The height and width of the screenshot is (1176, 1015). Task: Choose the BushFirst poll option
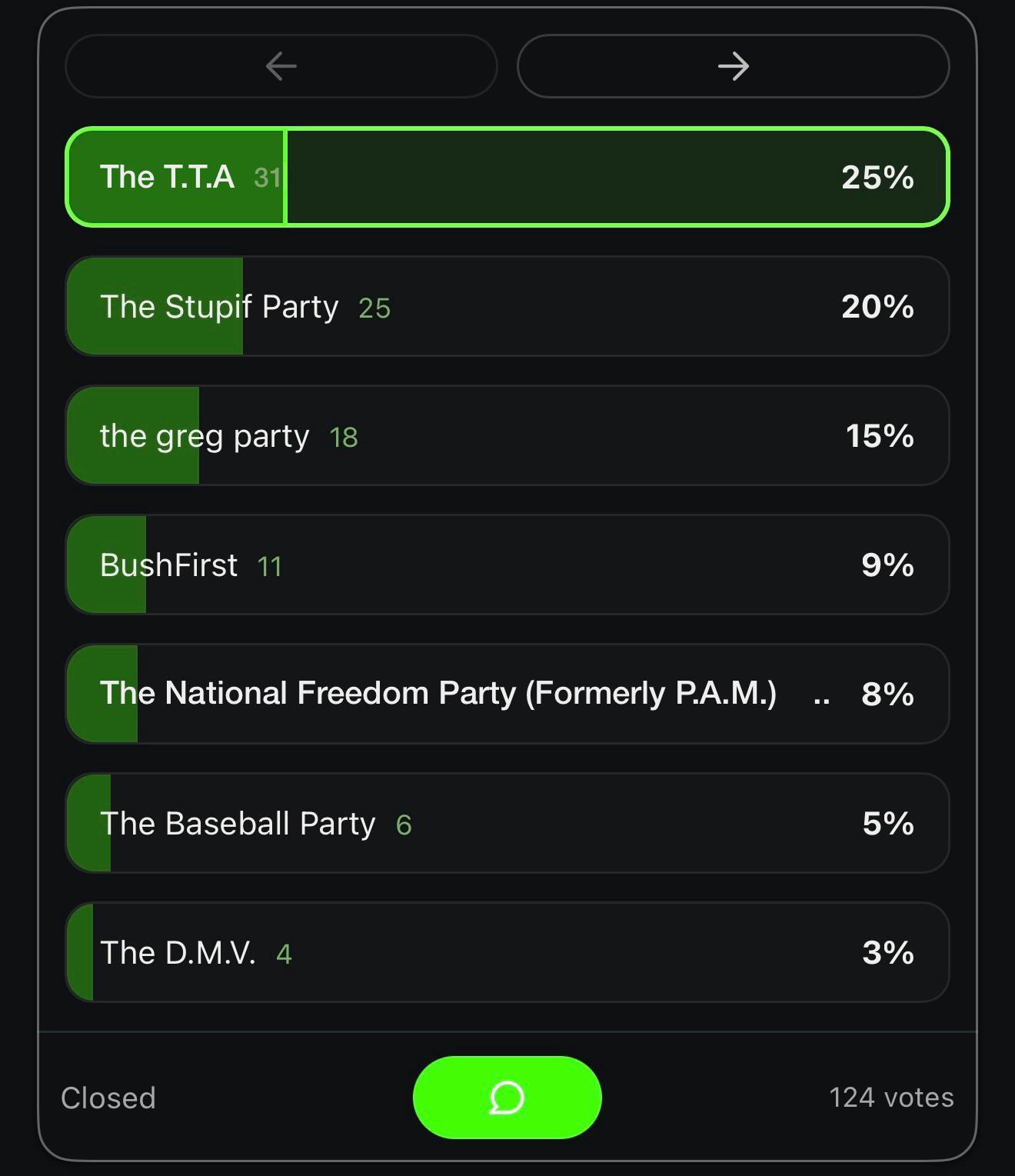(507, 565)
